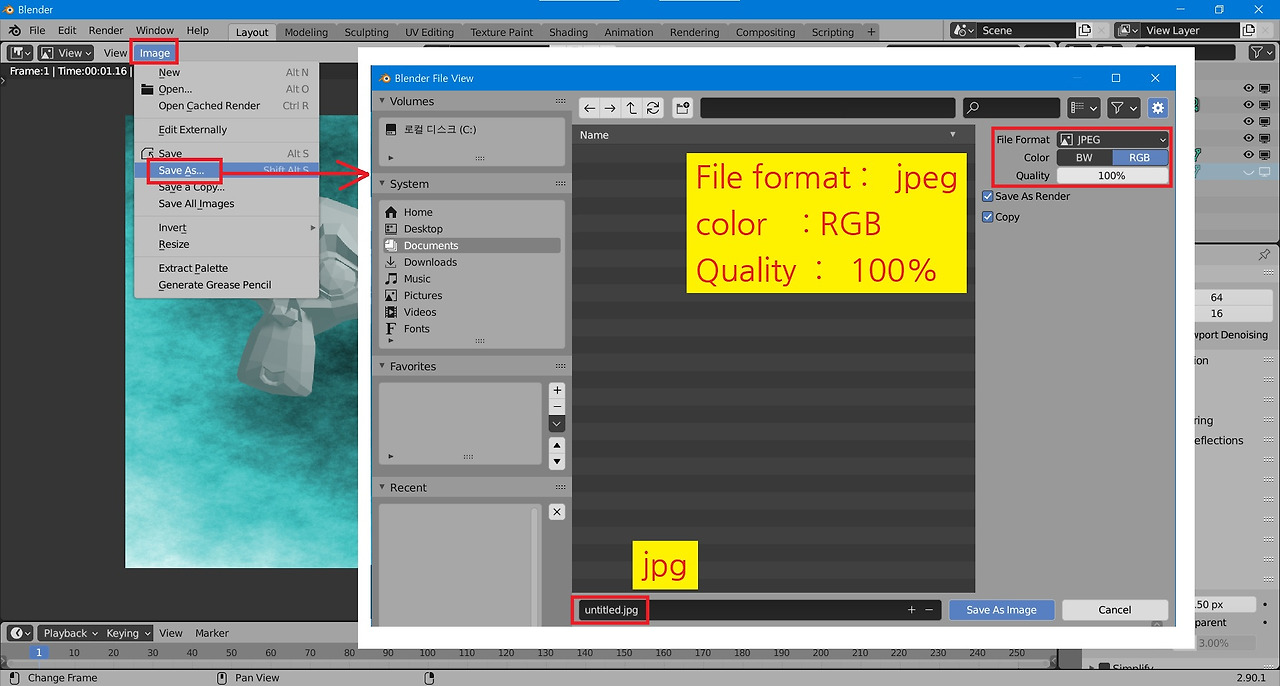Collapse the Volumes panel
The image size is (1280, 686).
pyautogui.click(x=382, y=102)
